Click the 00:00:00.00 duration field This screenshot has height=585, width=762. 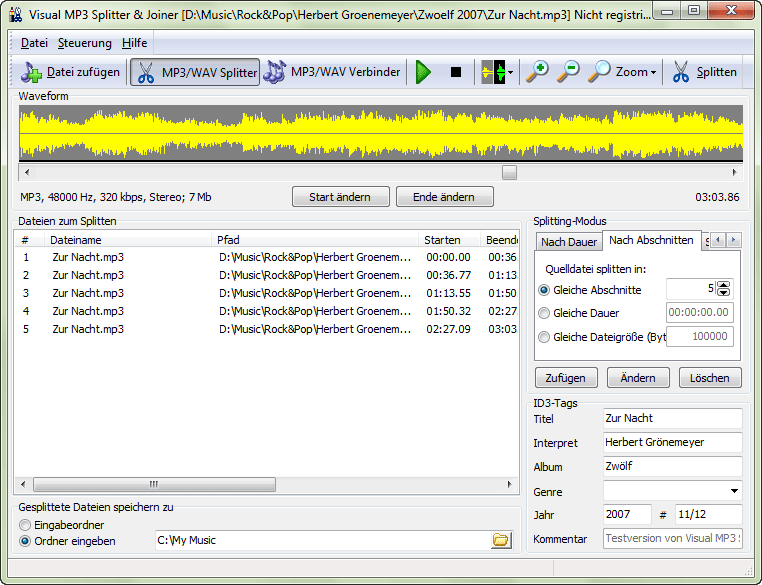coord(699,312)
